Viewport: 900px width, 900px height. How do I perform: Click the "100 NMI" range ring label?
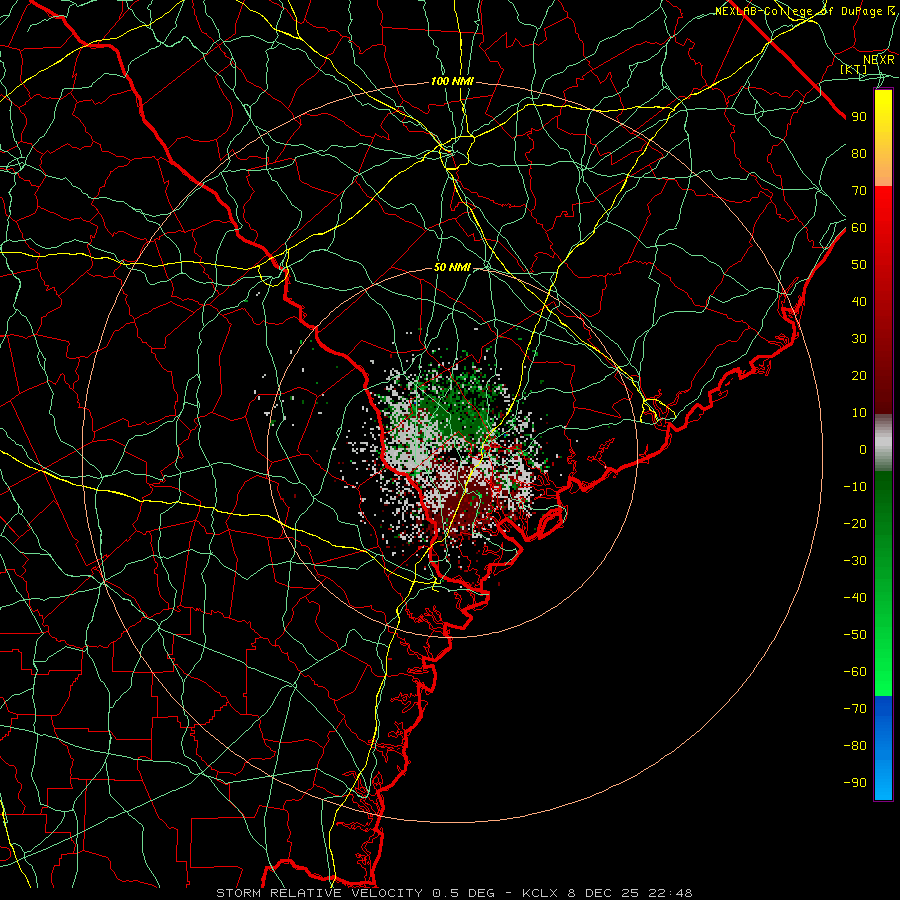(x=452, y=82)
